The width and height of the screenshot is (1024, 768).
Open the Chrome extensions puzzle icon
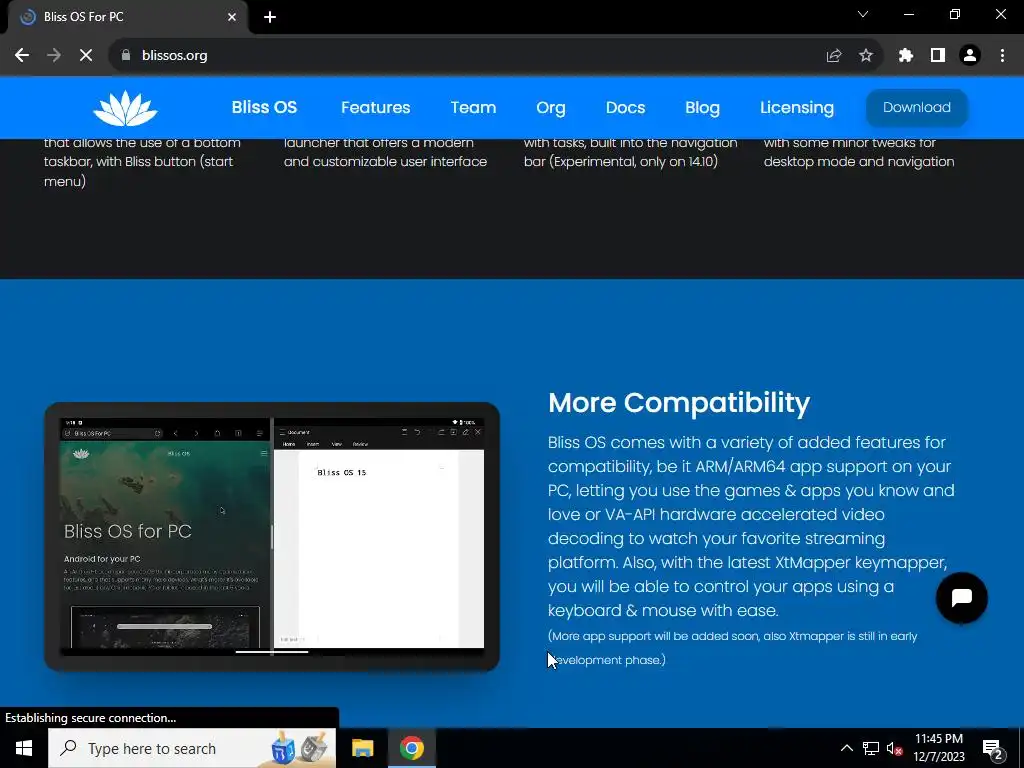[906, 56]
